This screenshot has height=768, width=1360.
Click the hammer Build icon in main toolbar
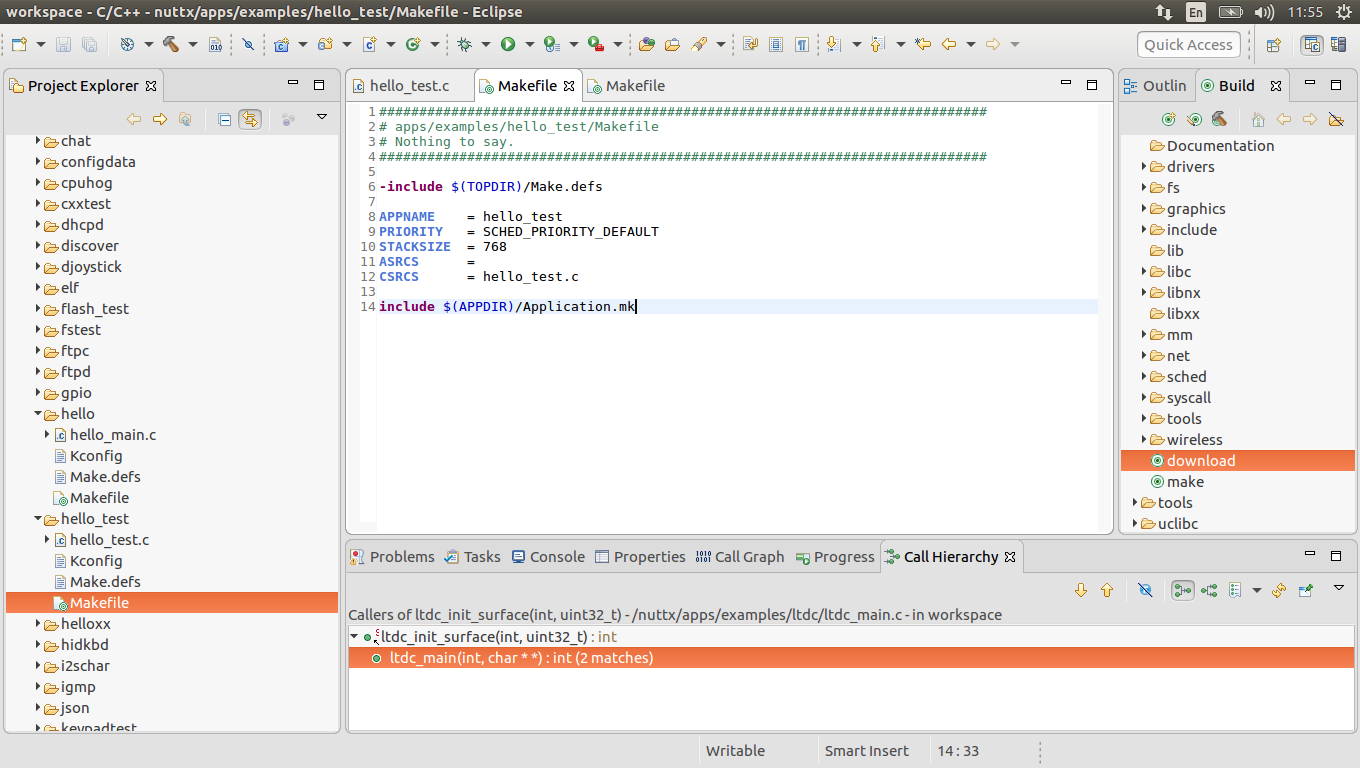click(x=171, y=44)
